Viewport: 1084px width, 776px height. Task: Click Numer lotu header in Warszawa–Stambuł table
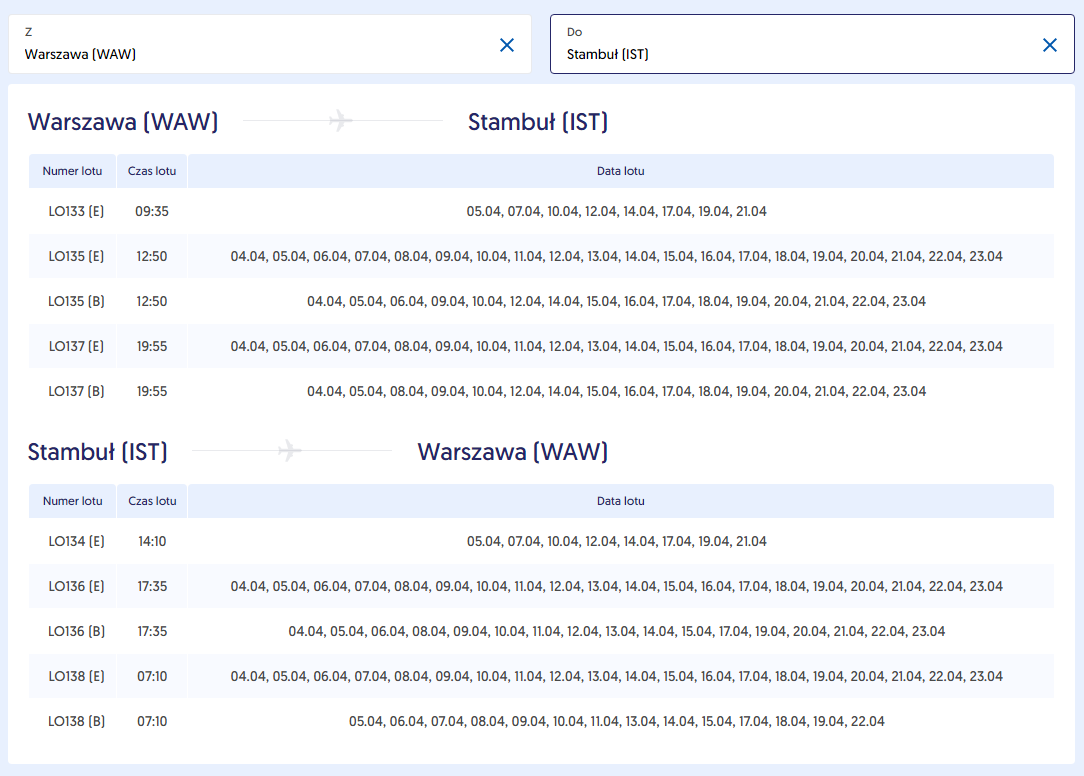click(73, 171)
